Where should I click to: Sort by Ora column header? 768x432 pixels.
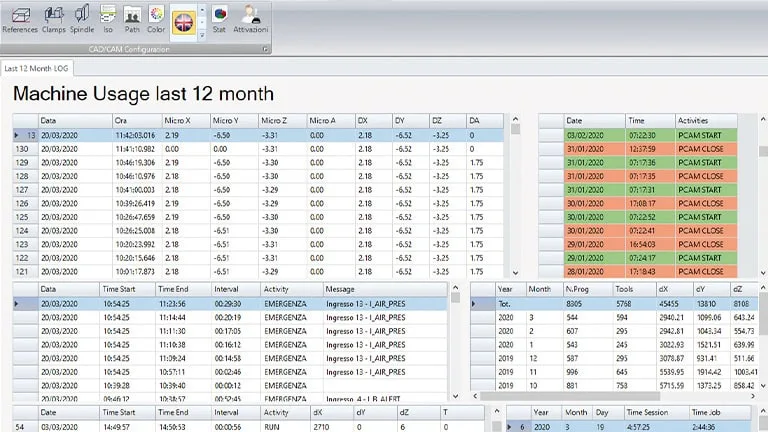coord(137,120)
